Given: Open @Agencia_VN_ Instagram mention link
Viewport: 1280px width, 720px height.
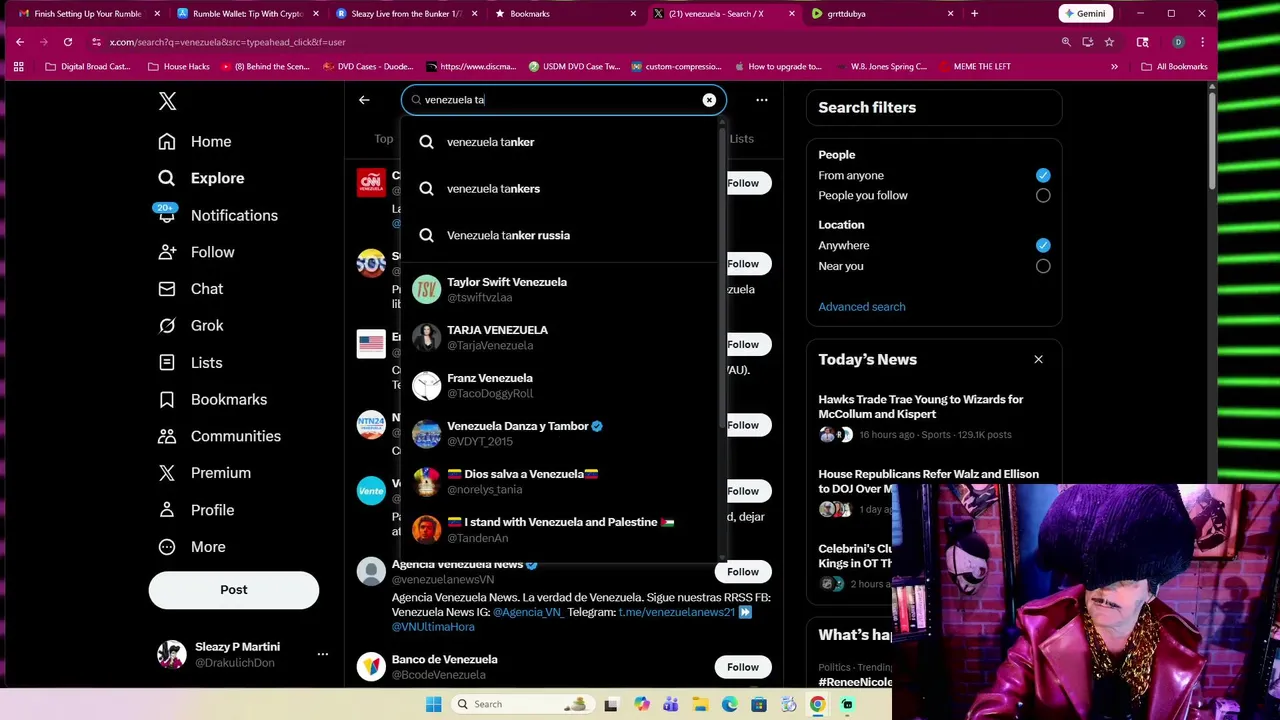Looking at the screenshot, I should pyautogui.click(x=529, y=612).
